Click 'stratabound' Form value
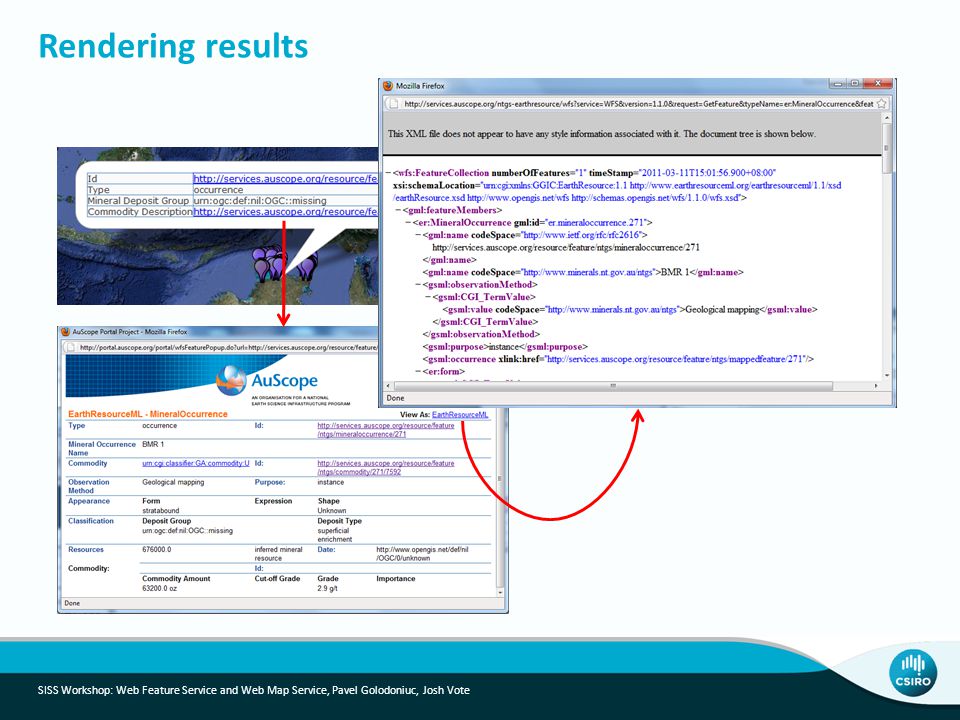 (160, 511)
